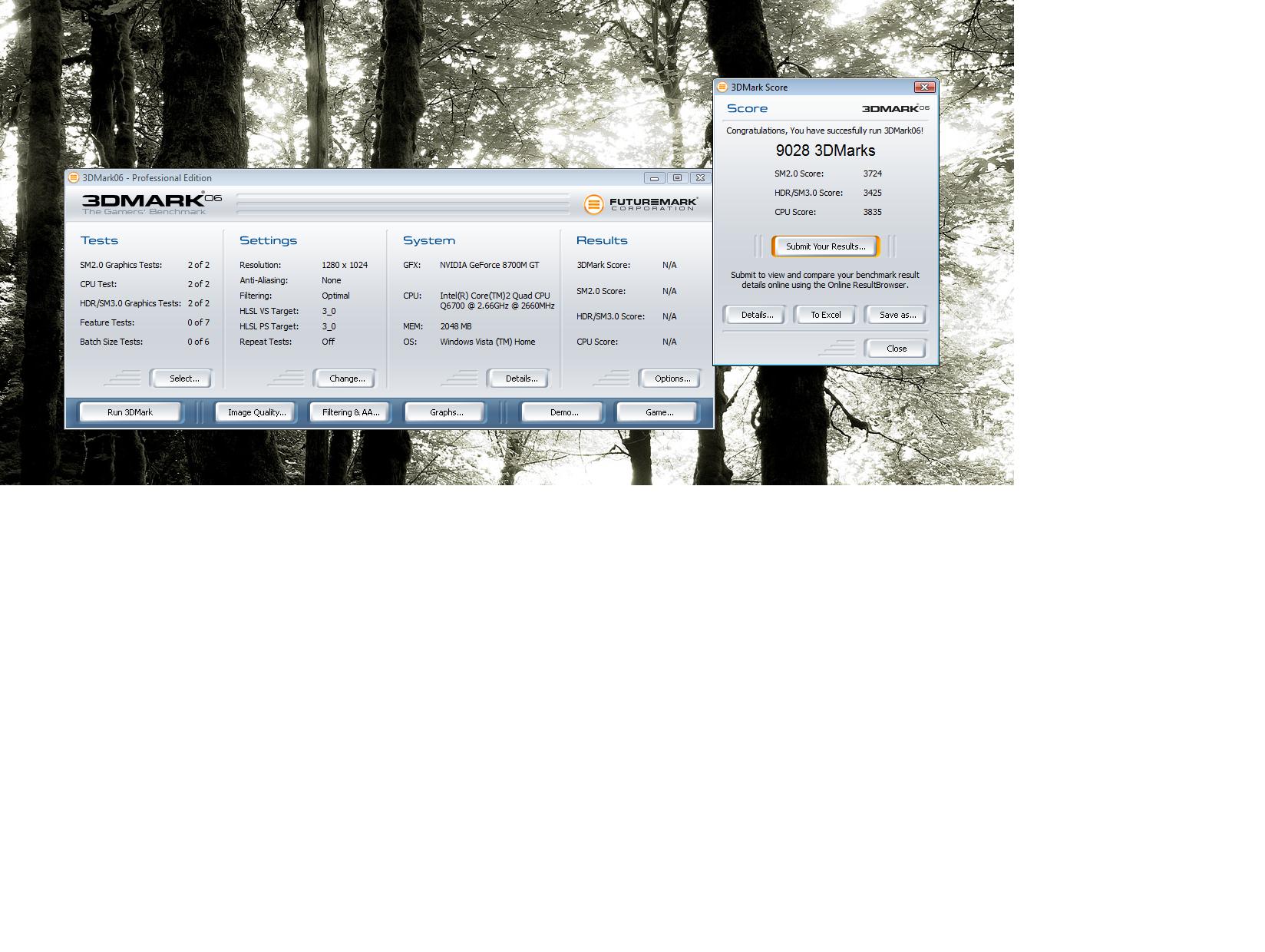
Task: Open the Image Quality tool
Action: click(256, 412)
